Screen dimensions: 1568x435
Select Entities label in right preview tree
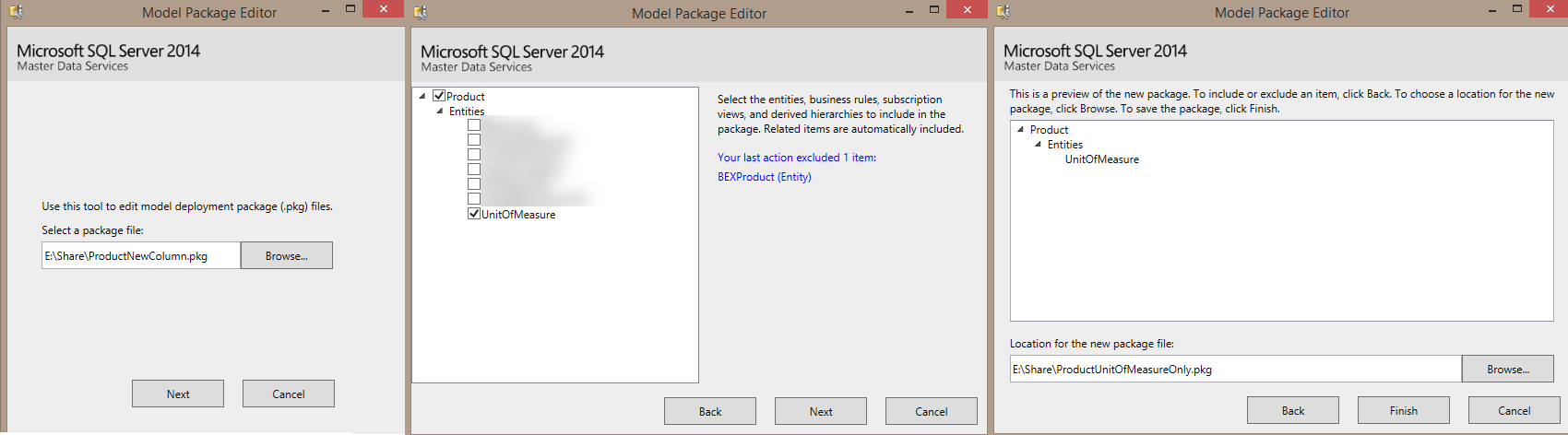[x=1065, y=145]
